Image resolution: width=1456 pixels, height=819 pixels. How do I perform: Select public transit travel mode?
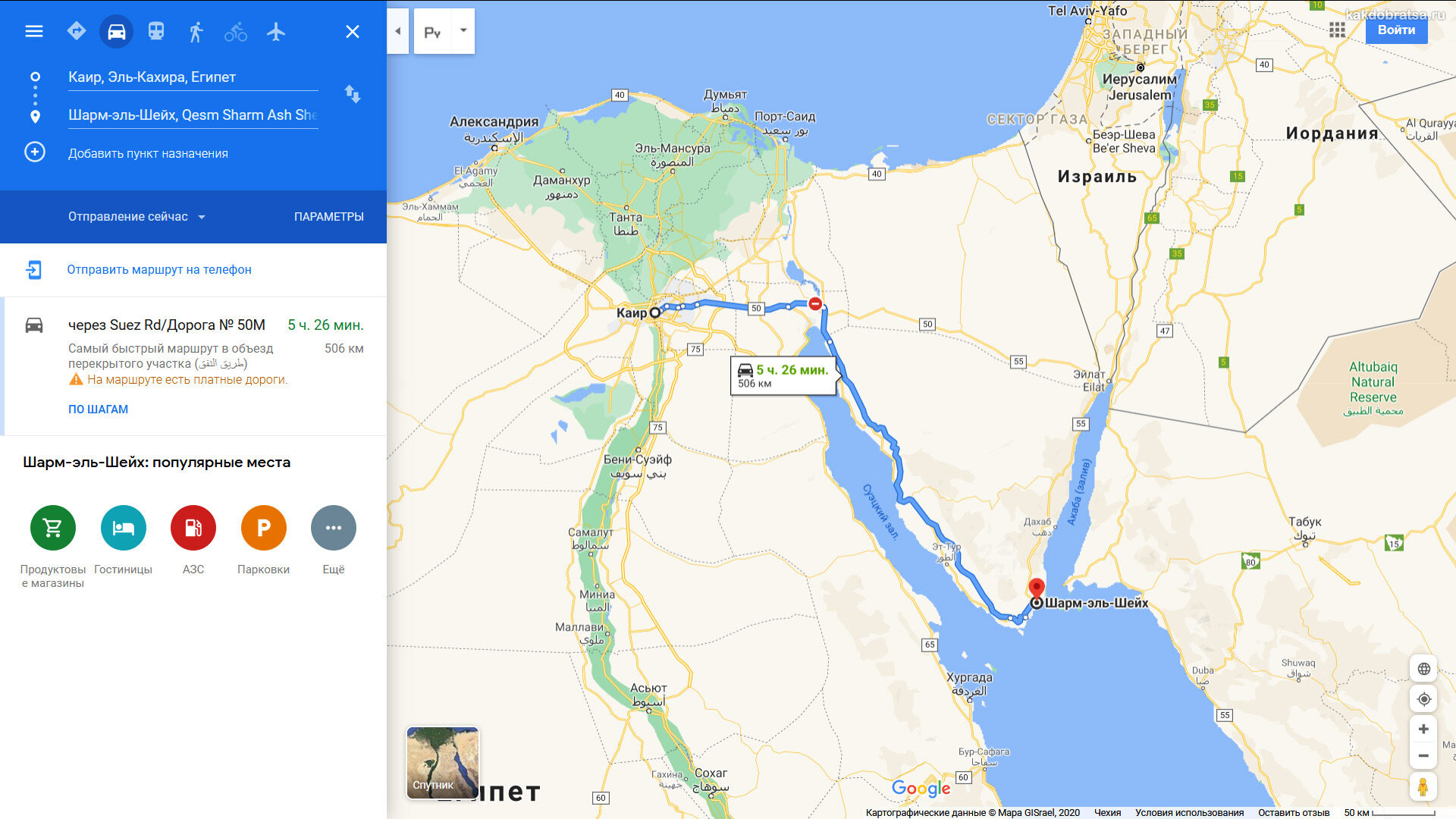pos(156,31)
